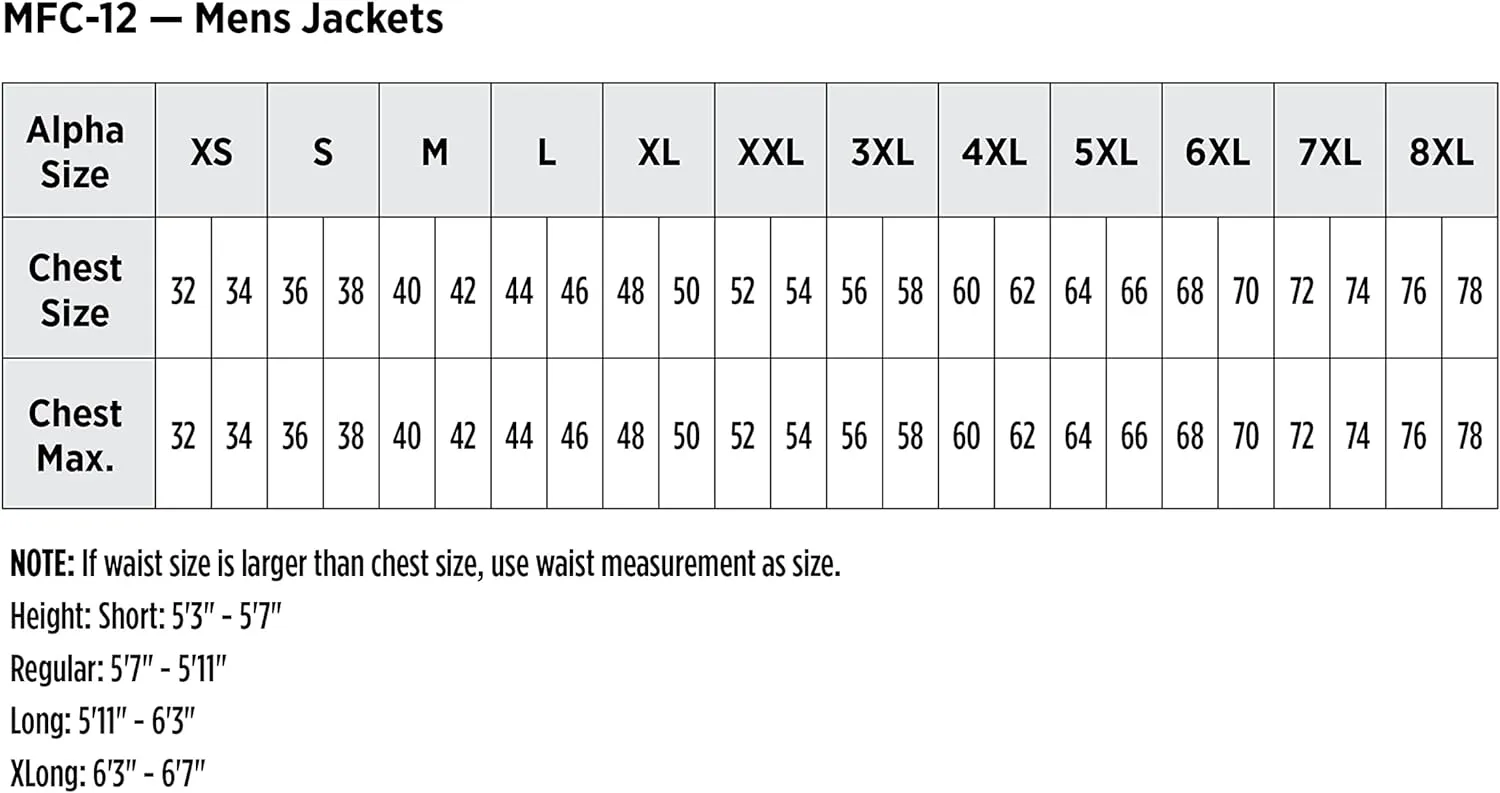Select 78 in the Chest Max. row
This screenshot has width=1500, height=793.
point(1469,437)
